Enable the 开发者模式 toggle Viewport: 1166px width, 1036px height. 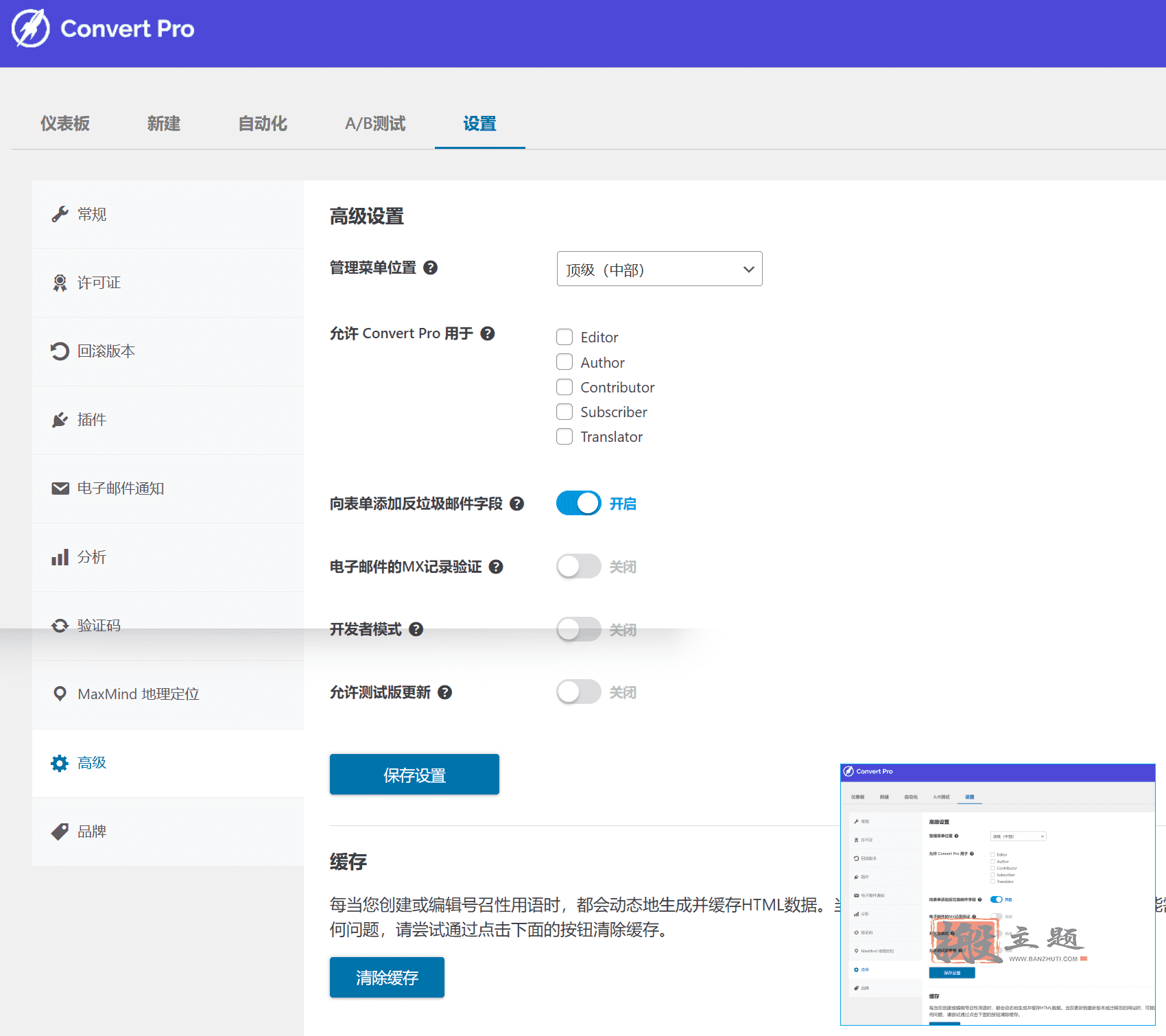pos(579,629)
